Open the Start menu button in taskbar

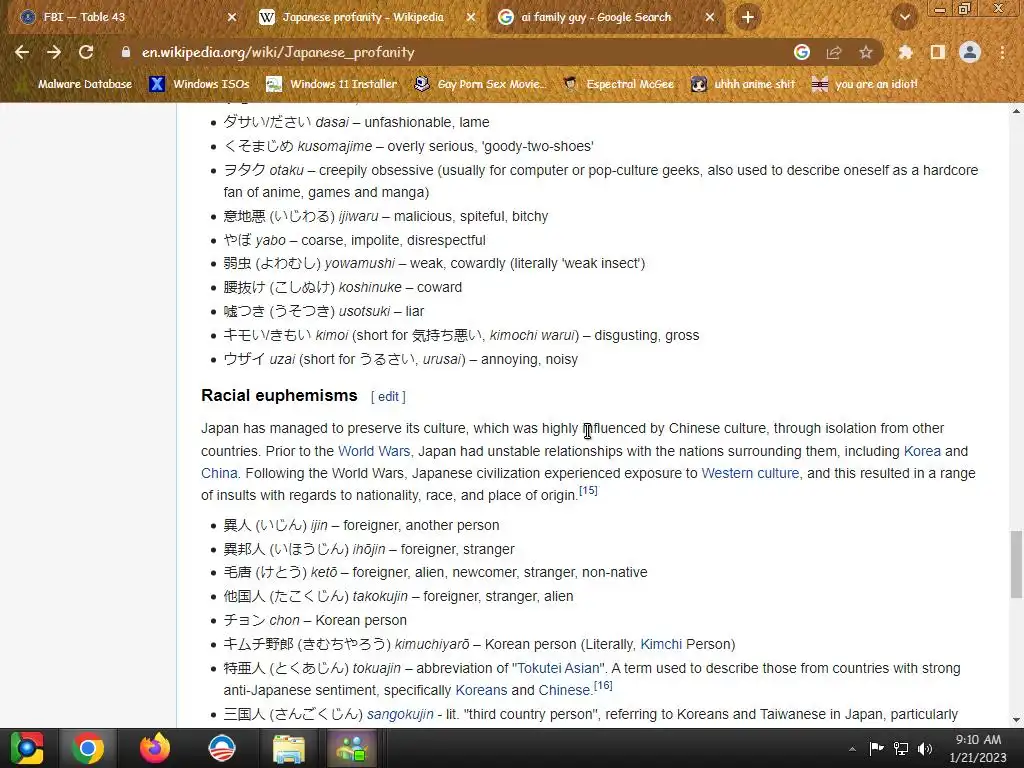click(x=27, y=748)
